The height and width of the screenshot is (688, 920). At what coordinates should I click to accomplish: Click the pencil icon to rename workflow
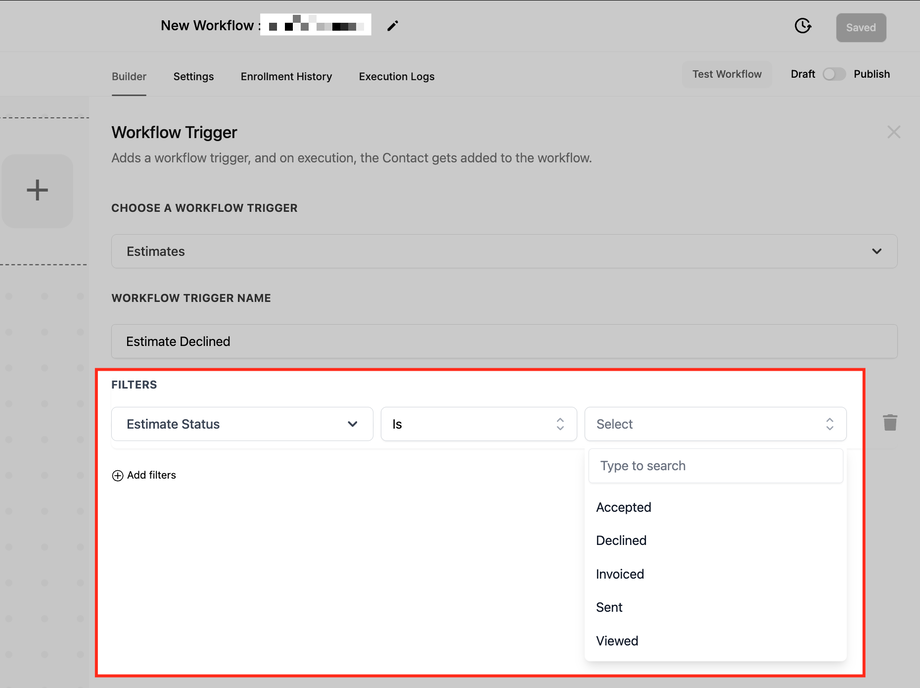click(393, 26)
